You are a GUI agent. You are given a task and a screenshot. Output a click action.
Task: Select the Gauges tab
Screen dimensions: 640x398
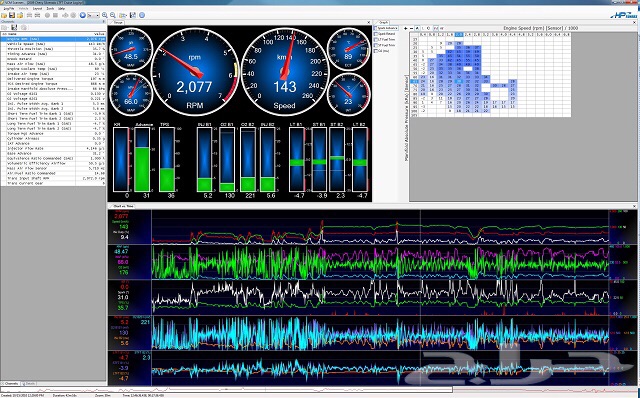point(117,22)
